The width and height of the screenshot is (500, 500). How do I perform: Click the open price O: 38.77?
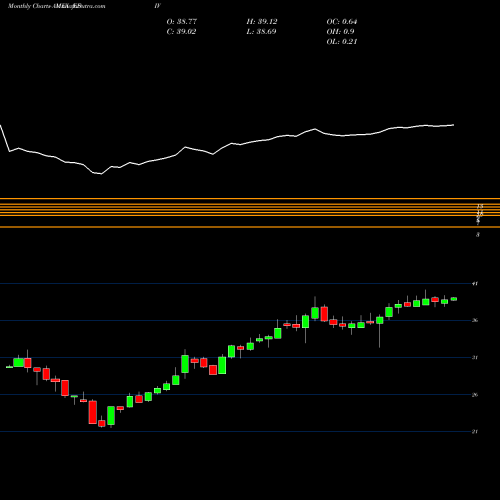(x=182, y=22)
